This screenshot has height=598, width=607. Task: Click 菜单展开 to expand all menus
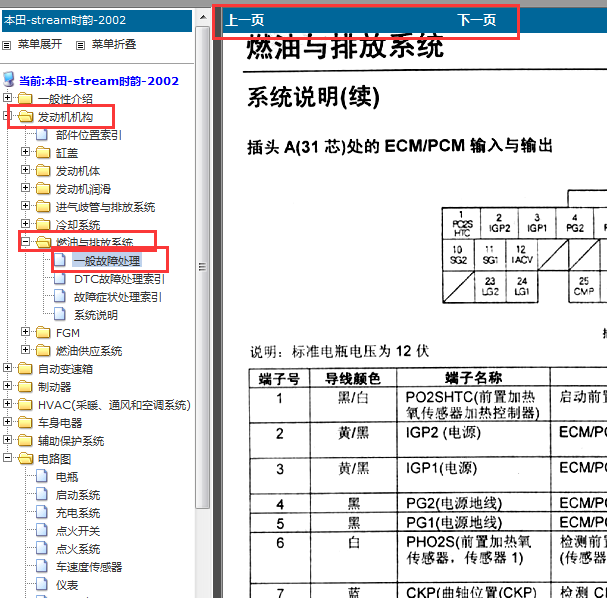[40, 44]
